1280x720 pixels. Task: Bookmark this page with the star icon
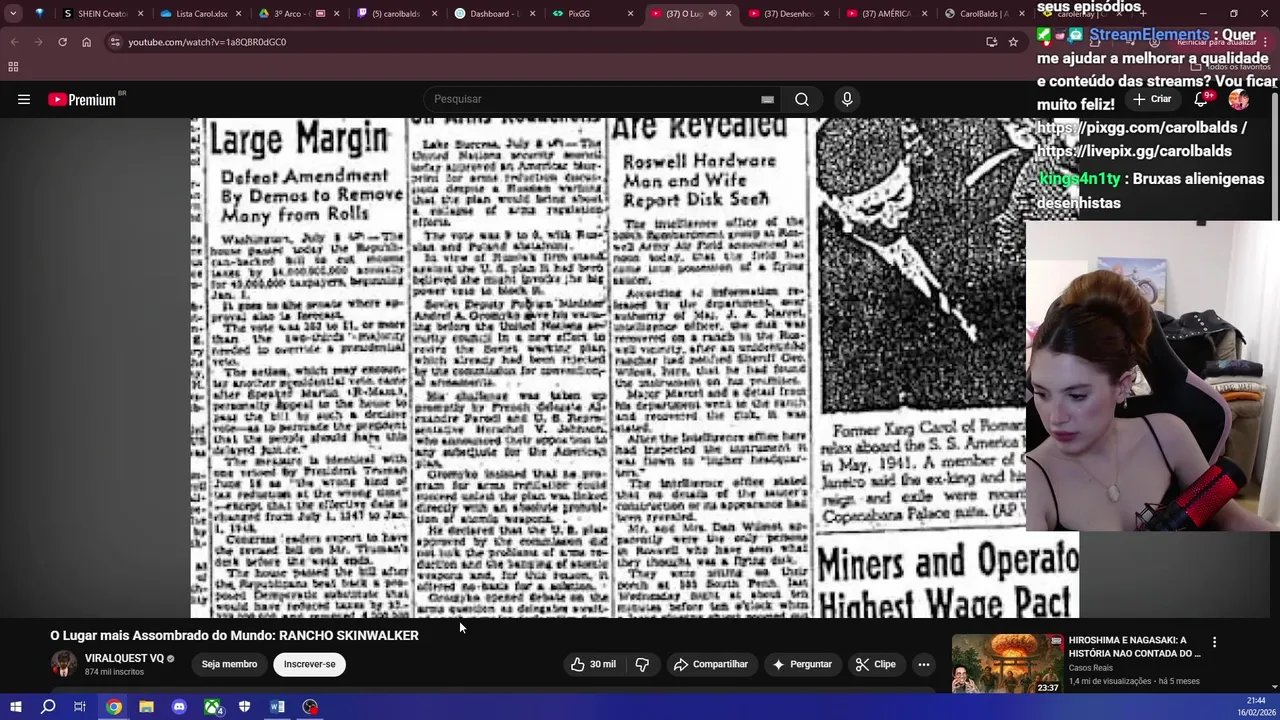[1013, 42]
